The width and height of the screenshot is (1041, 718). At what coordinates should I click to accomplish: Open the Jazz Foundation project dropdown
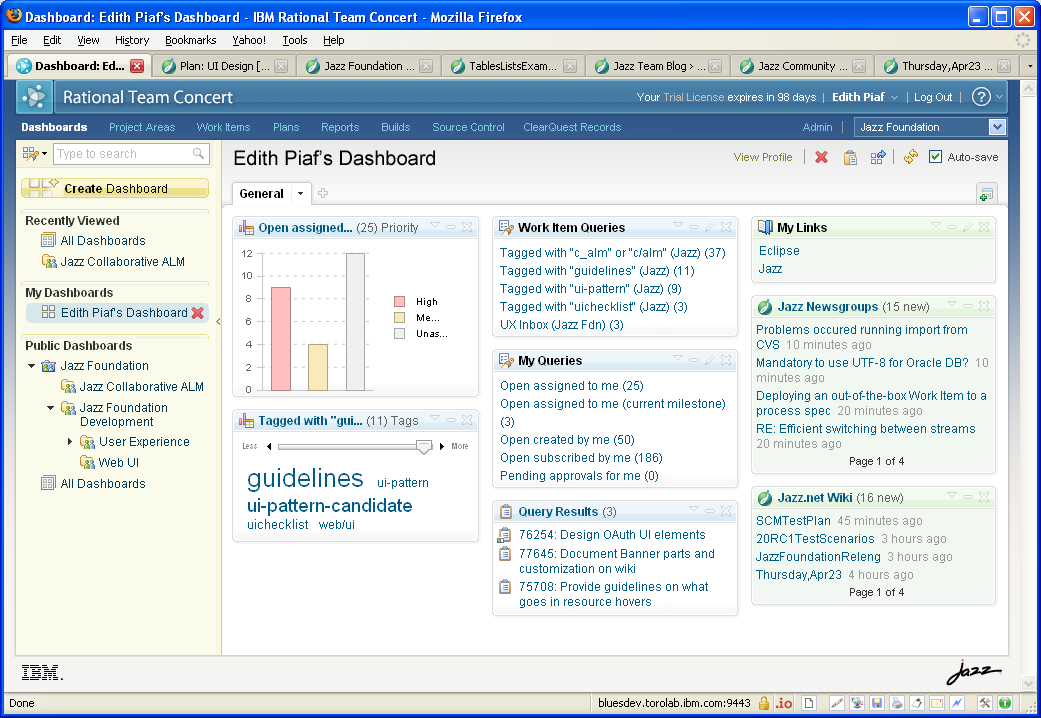pyautogui.click(x=997, y=127)
